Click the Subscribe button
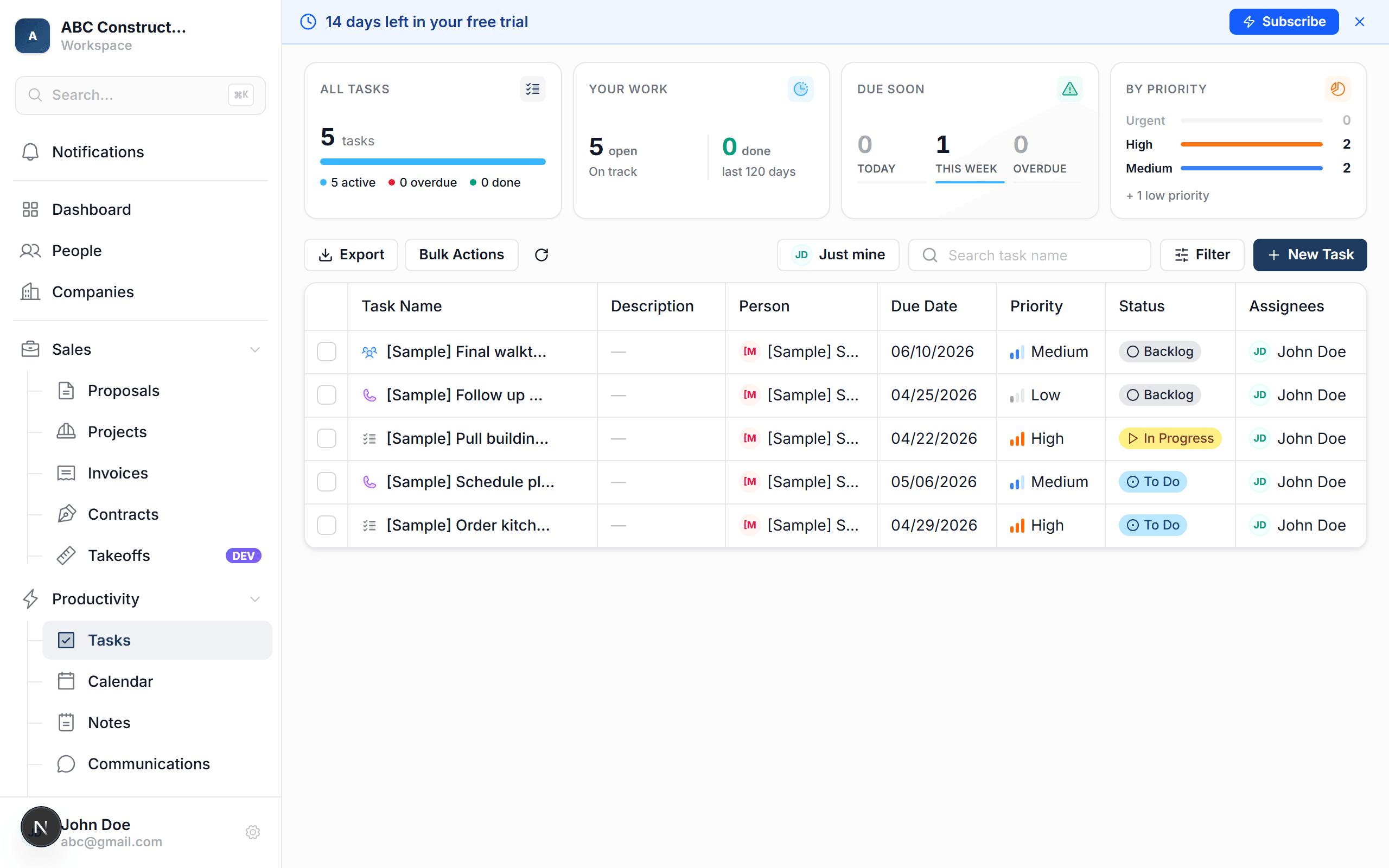 coord(1283,22)
